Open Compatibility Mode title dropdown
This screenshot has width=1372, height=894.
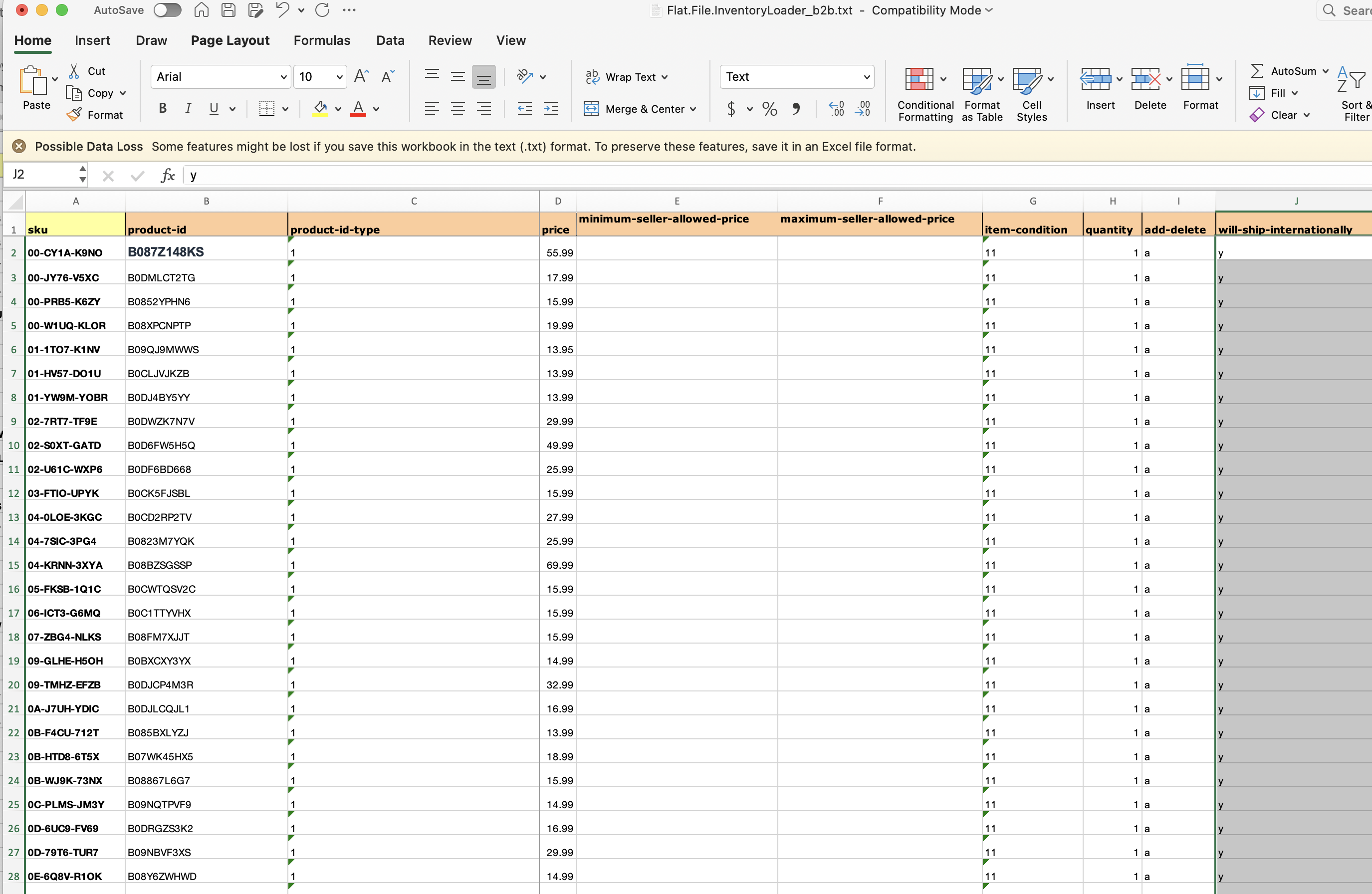pyautogui.click(x=931, y=10)
